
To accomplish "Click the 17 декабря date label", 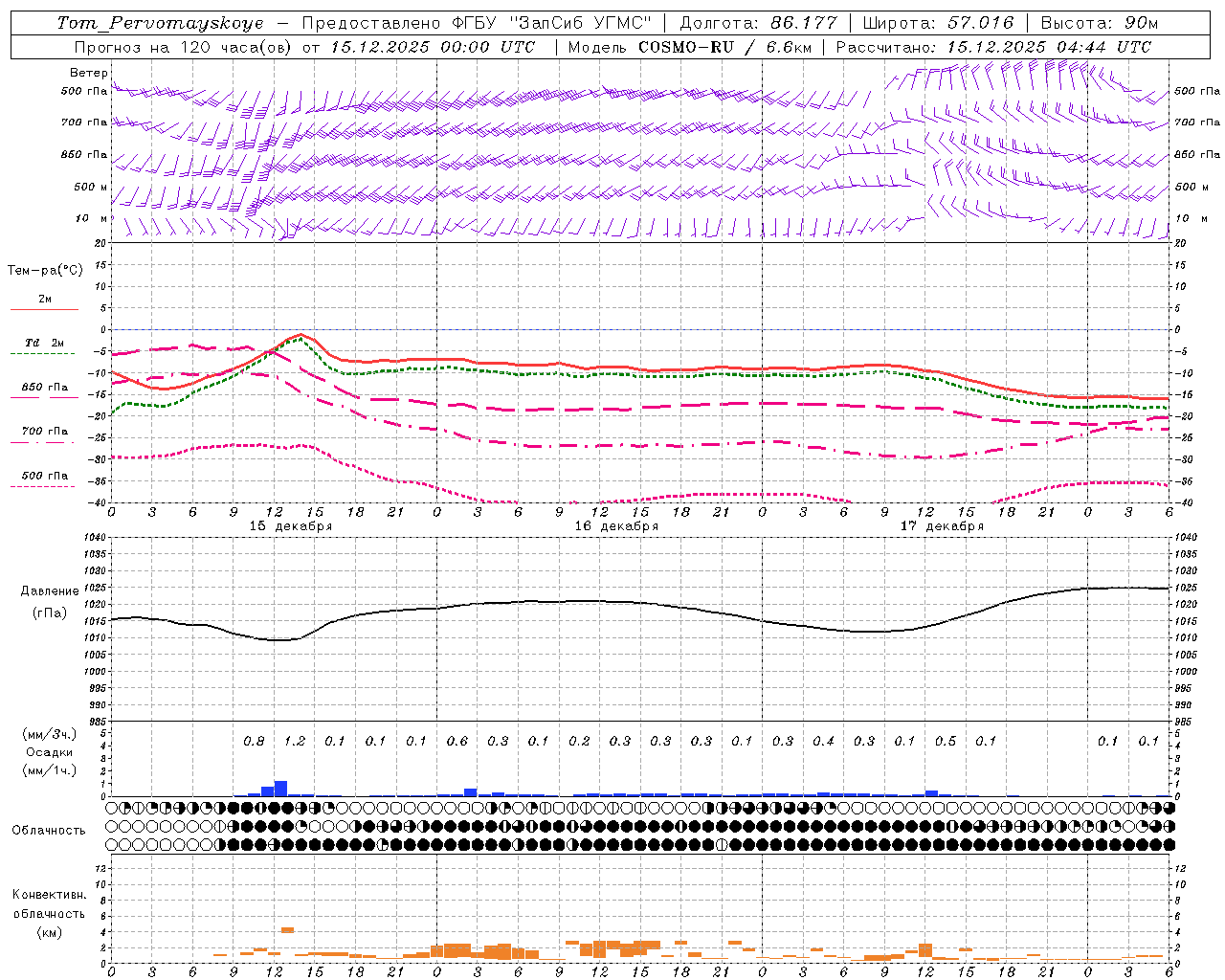I will point(942,526).
